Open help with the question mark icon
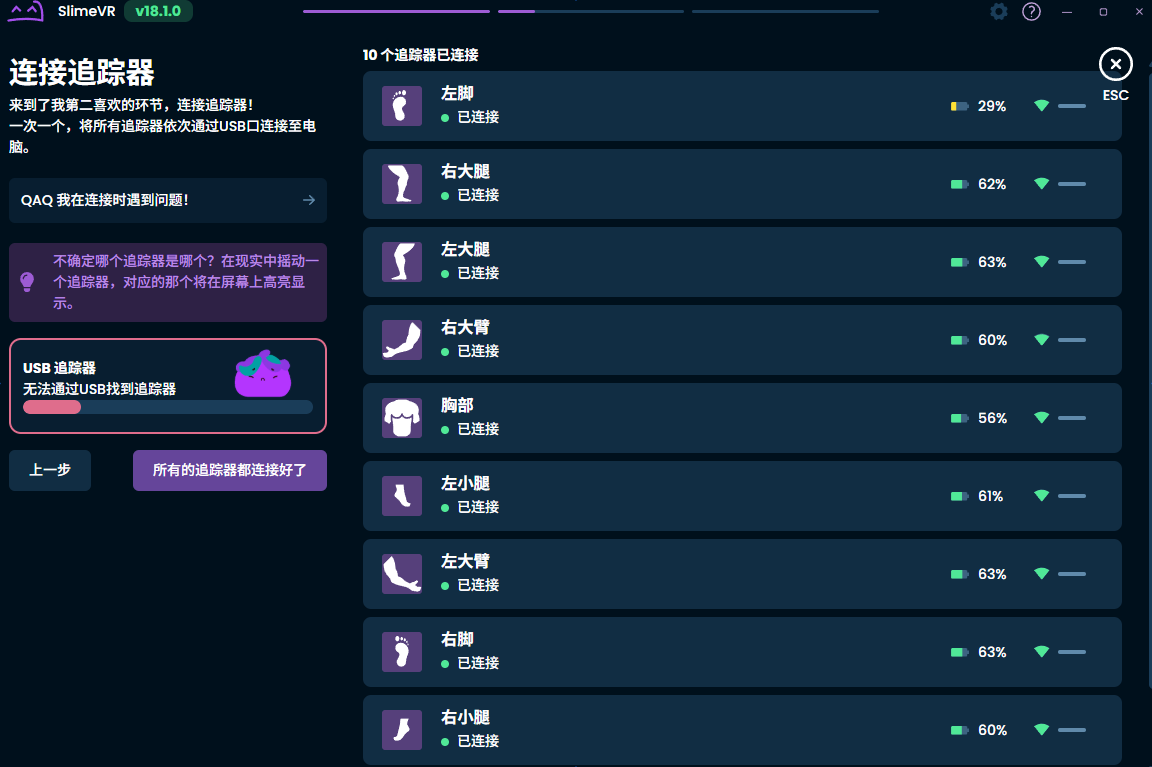The image size is (1152, 767). pos(1031,12)
